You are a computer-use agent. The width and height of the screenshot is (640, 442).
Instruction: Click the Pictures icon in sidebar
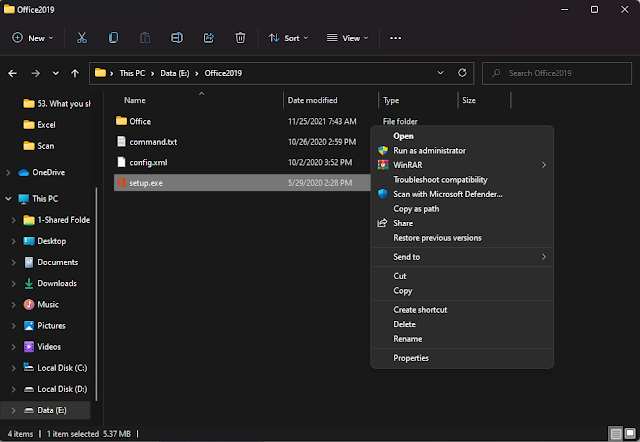29,326
